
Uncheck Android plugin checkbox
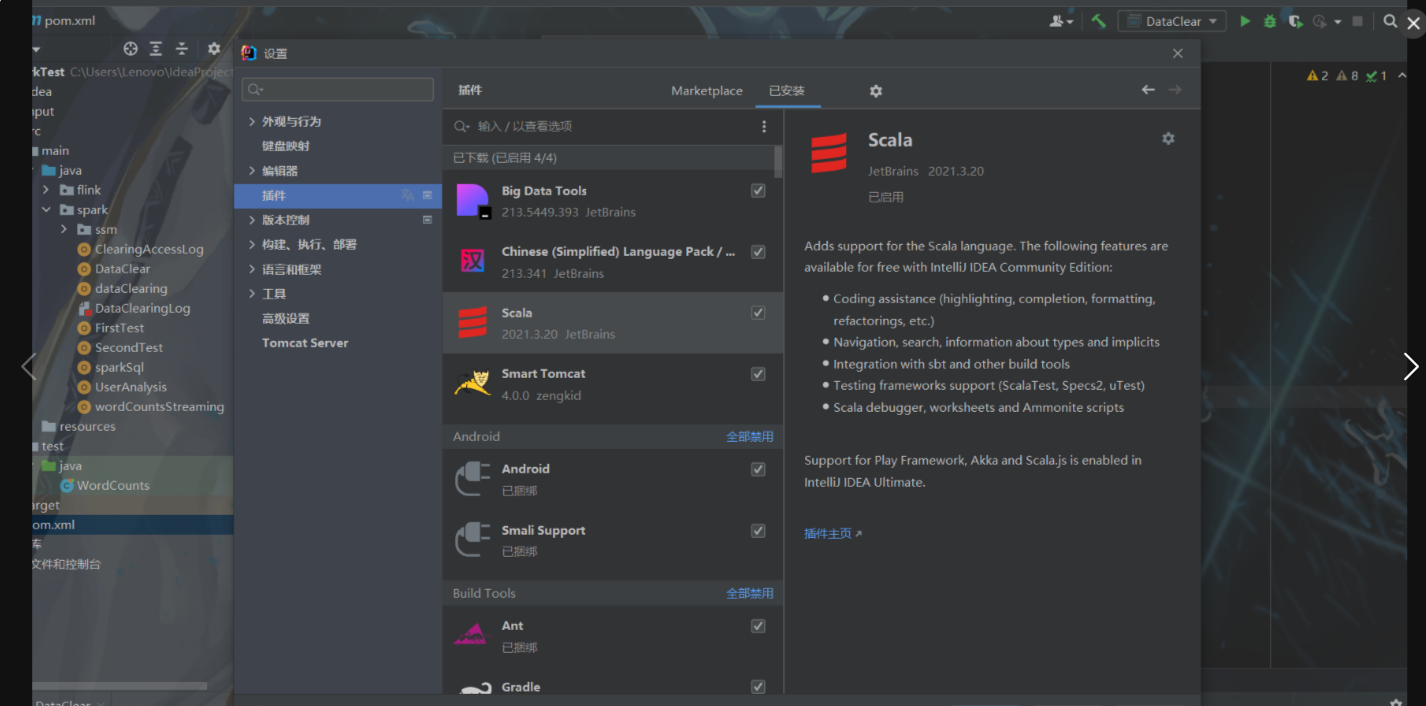(x=758, y=469)
